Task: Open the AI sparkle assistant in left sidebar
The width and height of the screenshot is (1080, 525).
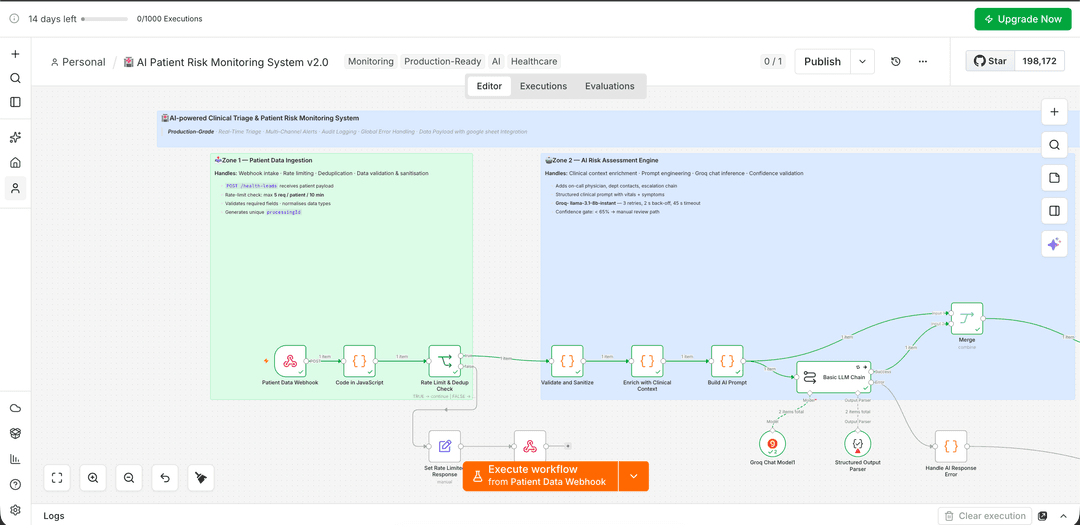Action: coord(15,138)
